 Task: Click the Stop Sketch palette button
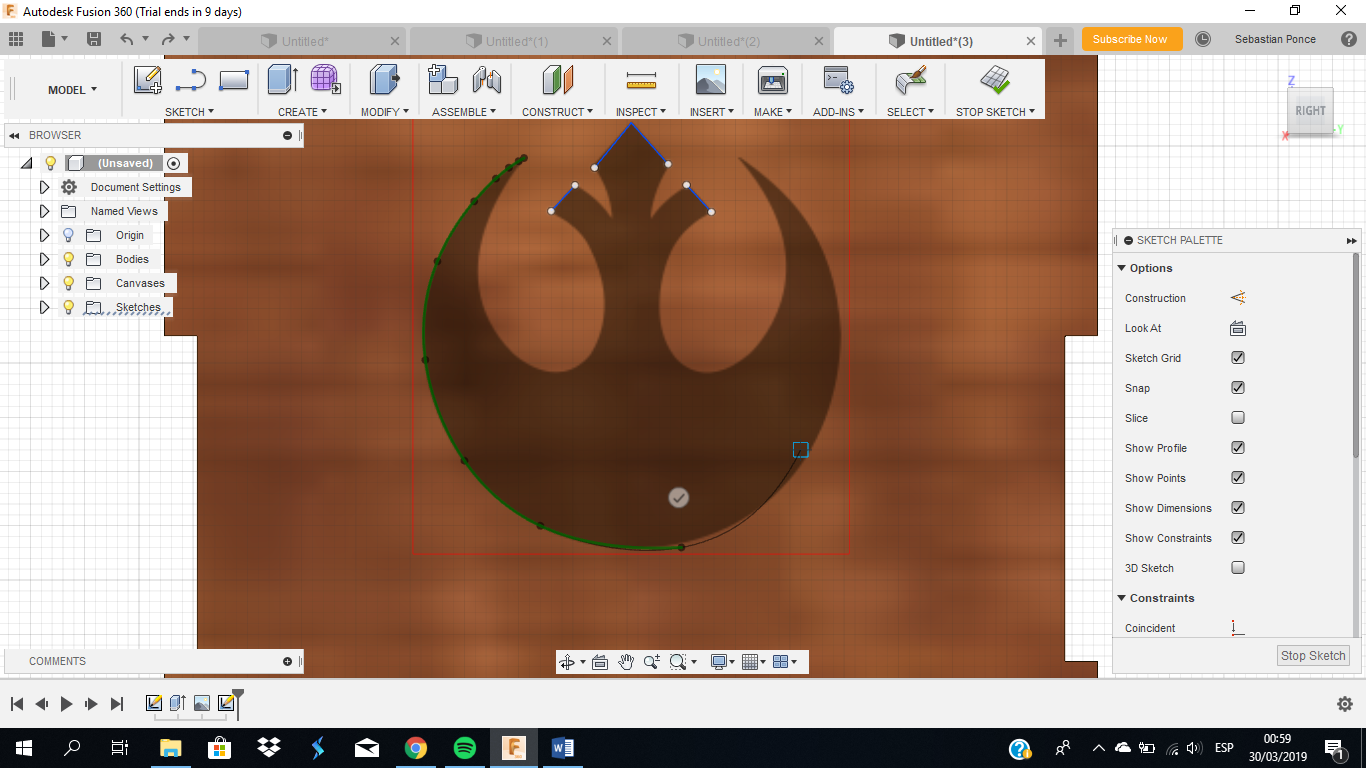[1313, 656]
